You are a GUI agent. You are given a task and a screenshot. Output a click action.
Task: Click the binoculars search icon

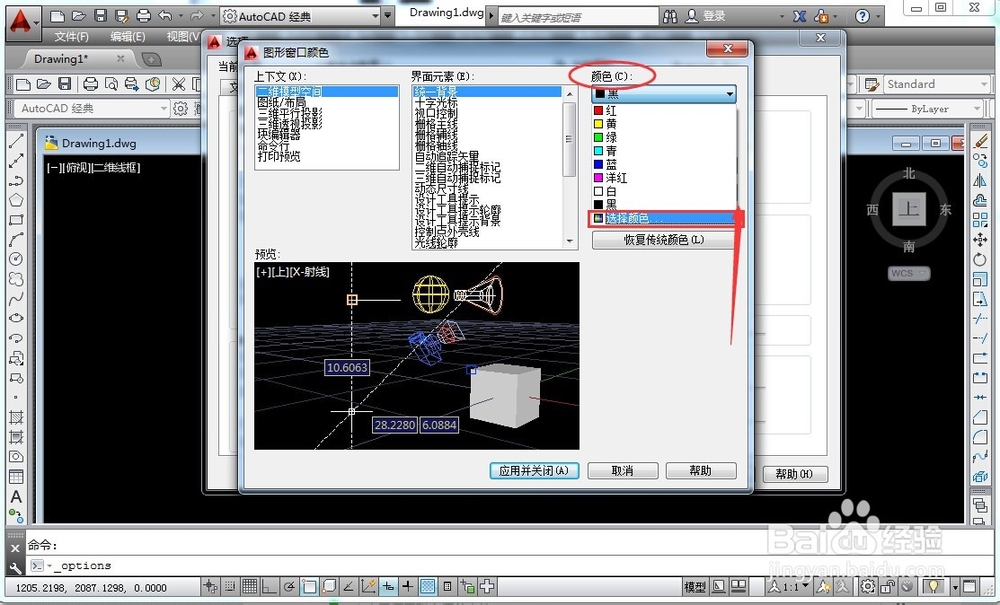click(670, 17)
